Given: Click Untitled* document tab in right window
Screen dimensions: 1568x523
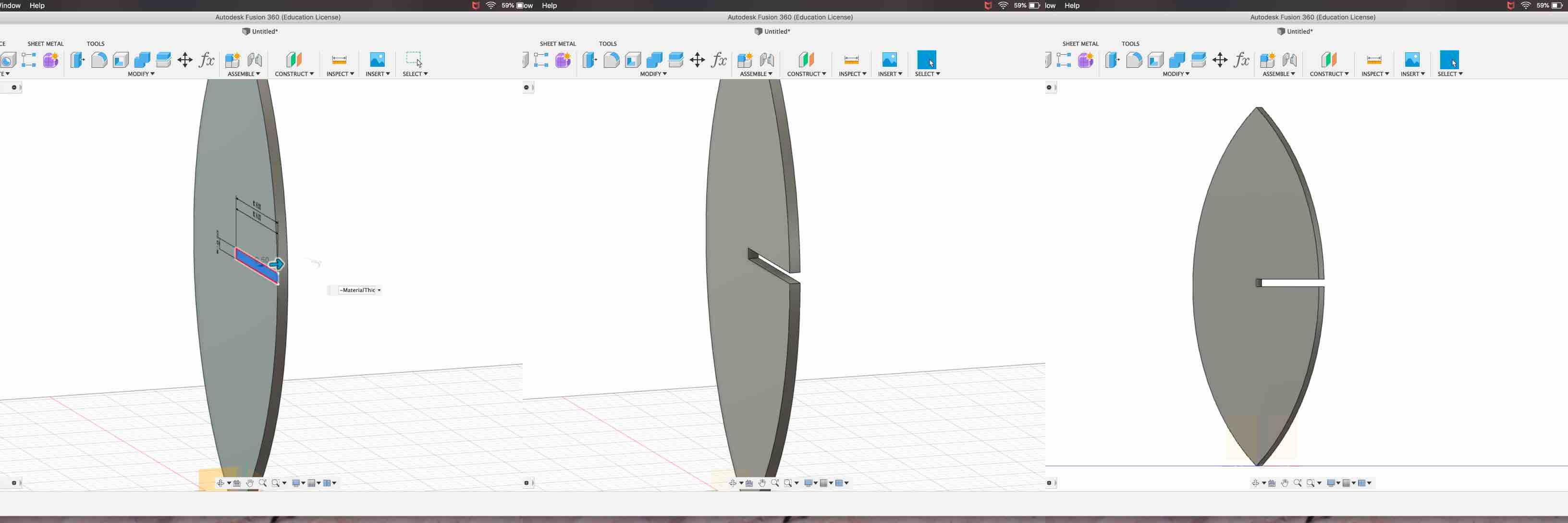Looking at the screenshot, I should [x=1295, y=31].
